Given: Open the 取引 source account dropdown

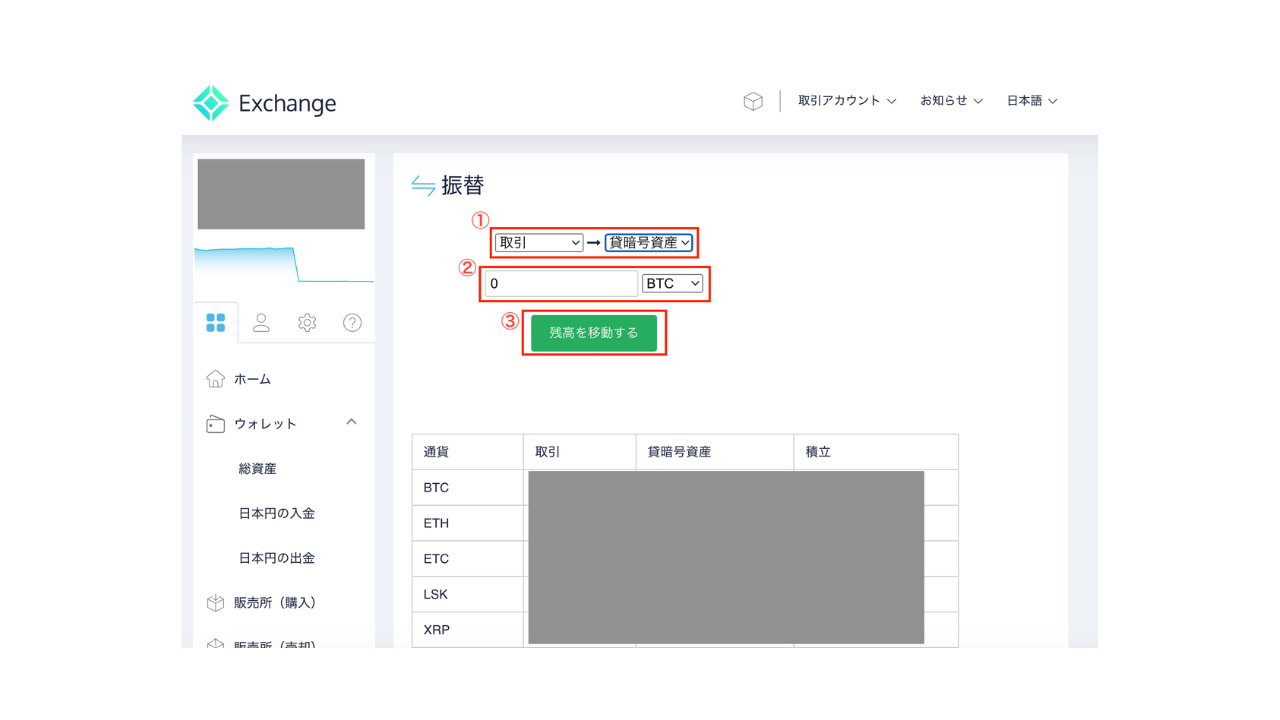Looking at the screenshot, I should 538,241.
